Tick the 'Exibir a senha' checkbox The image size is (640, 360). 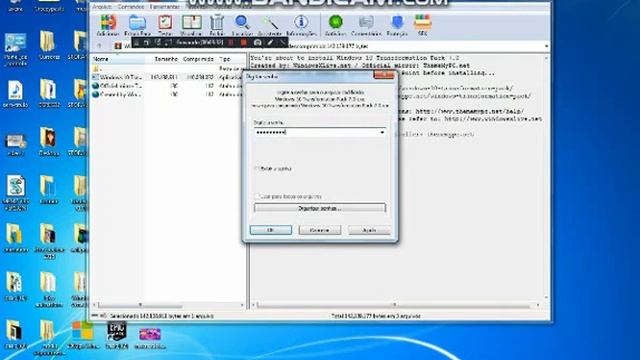point(257,168)
